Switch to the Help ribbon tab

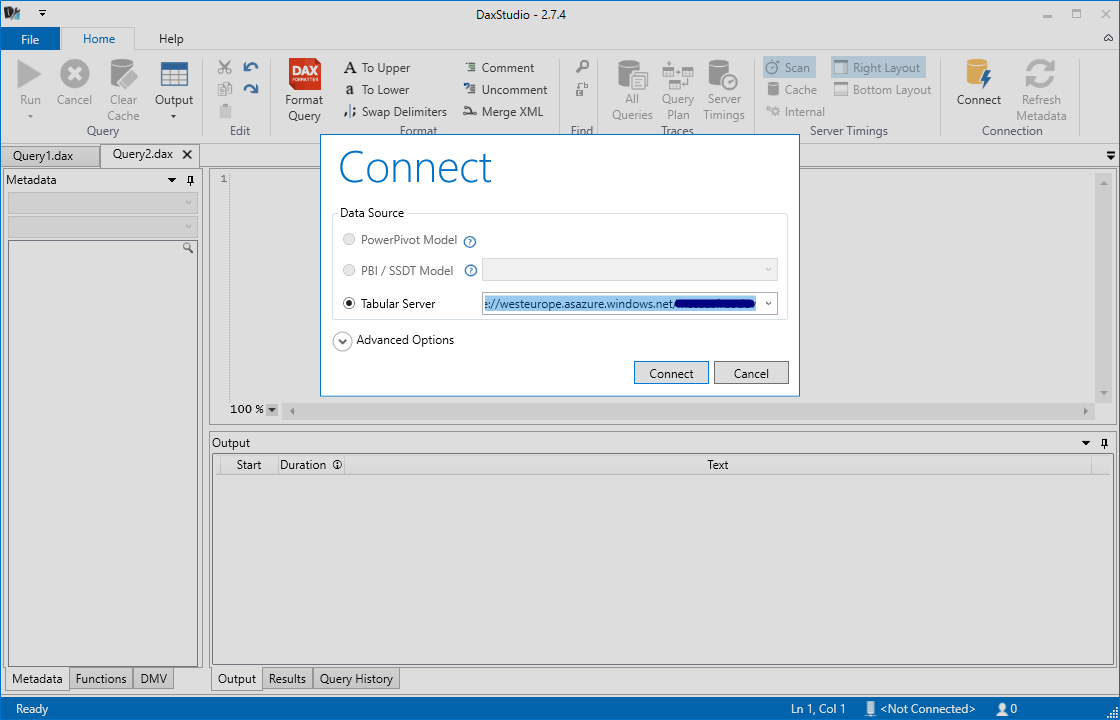pos(171,39)
